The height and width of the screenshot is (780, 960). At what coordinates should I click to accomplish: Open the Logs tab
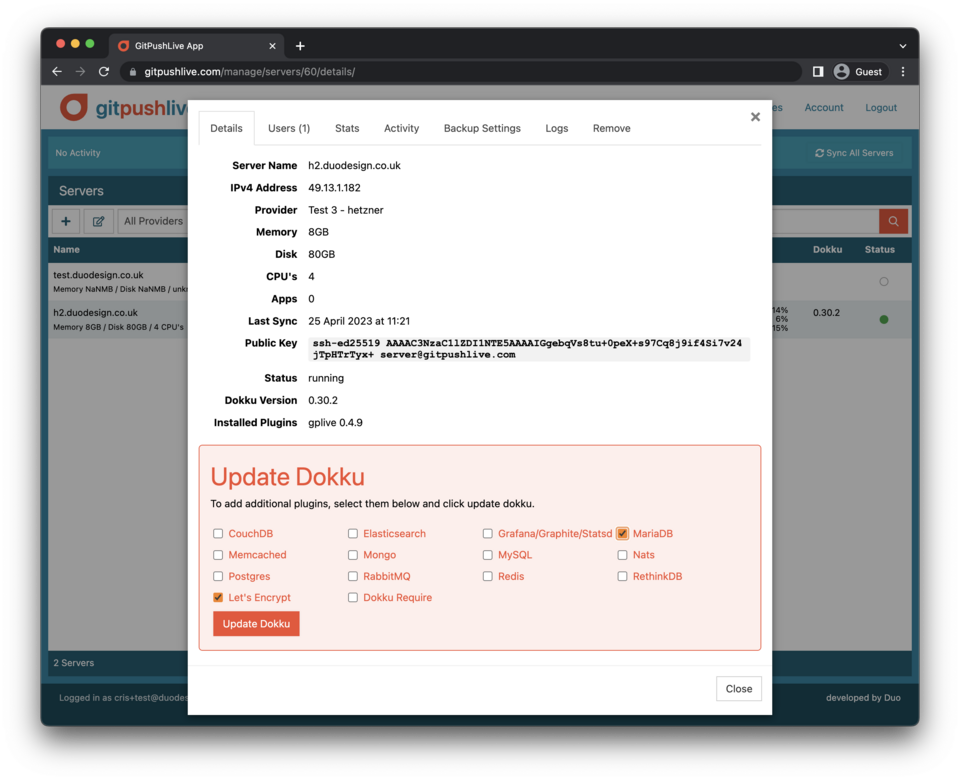click(x=557, y=128)
